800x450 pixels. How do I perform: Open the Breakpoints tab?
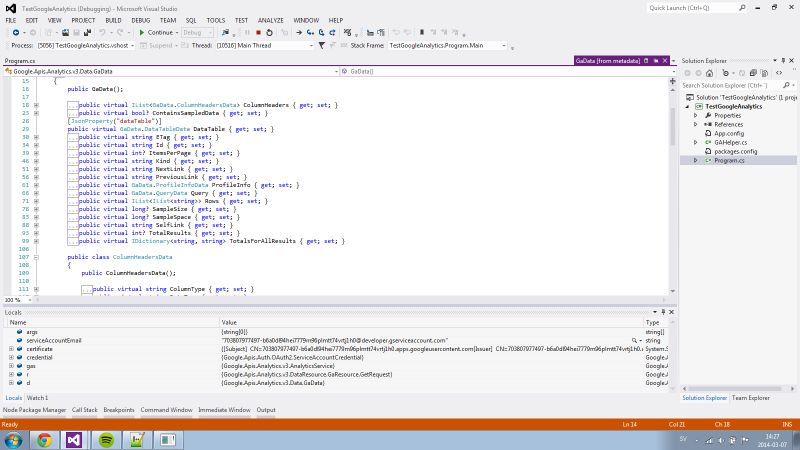click(x=119, y=410)
